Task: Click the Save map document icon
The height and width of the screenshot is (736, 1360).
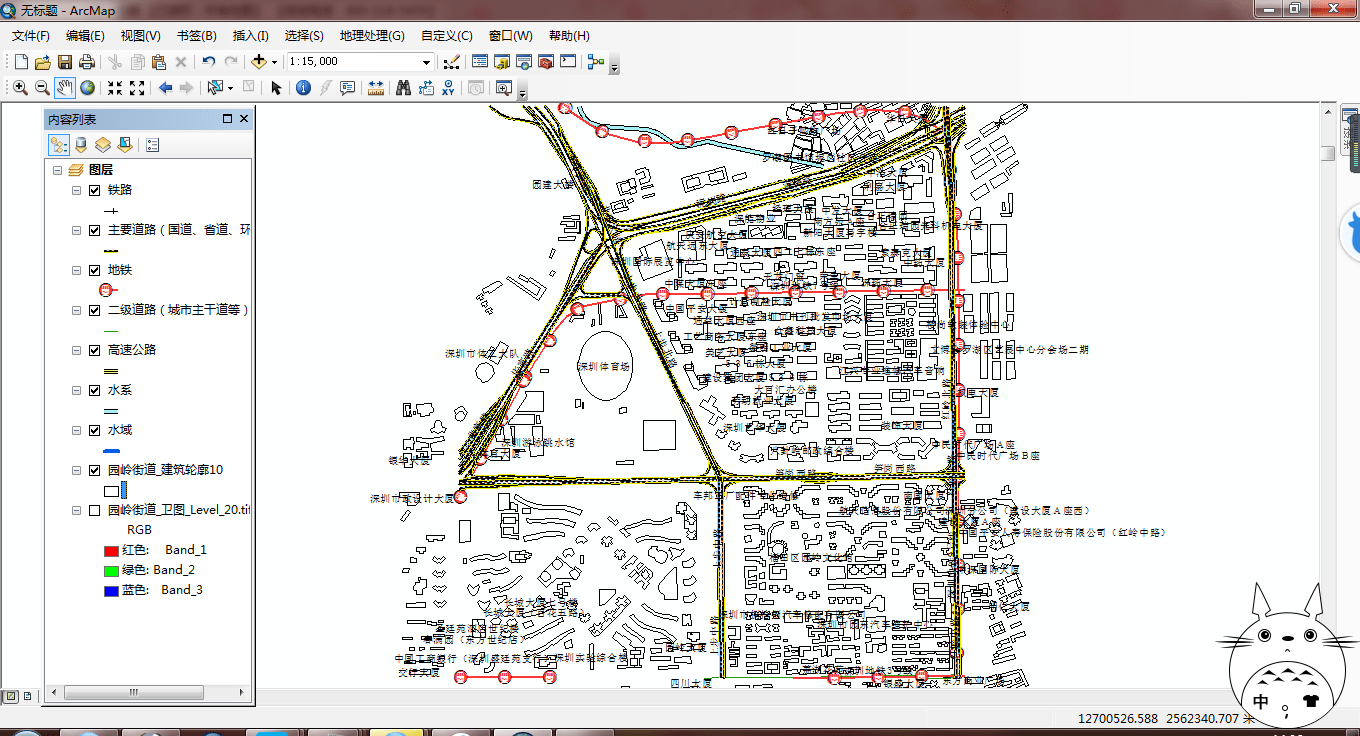Action: 64,62
